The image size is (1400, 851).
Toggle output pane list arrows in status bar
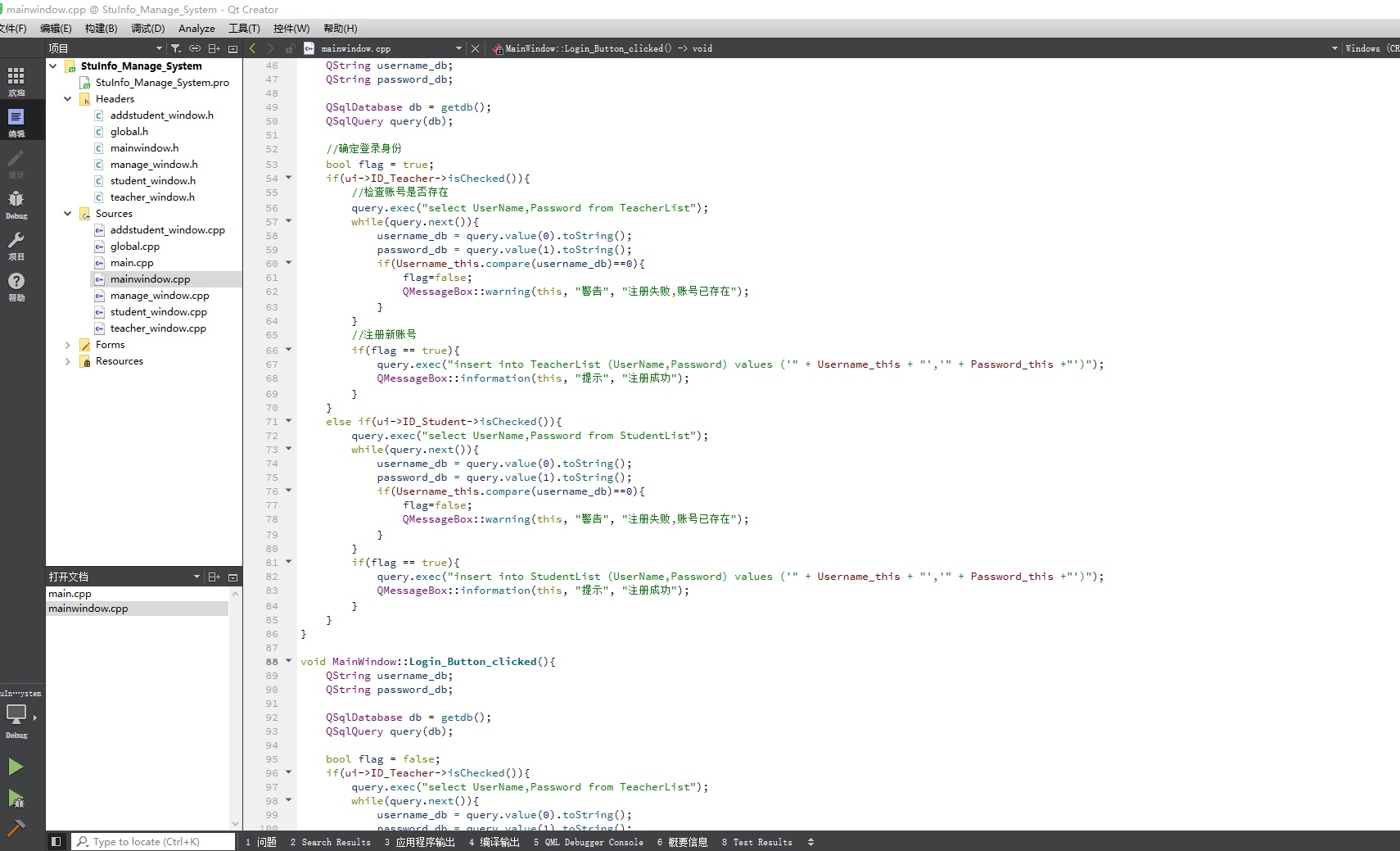811,842
